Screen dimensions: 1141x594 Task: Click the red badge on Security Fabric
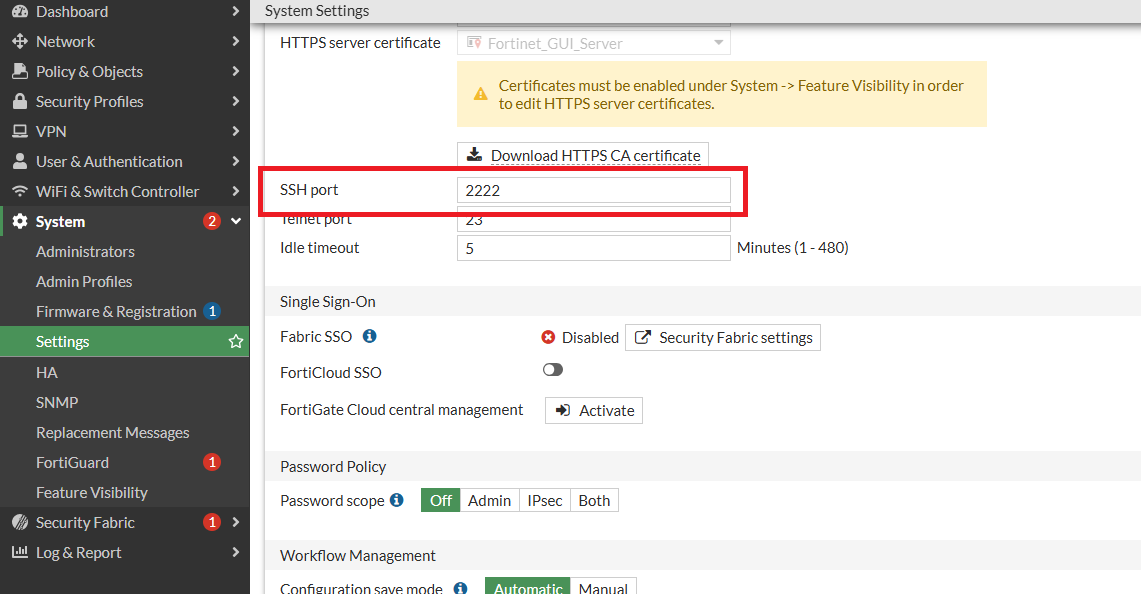tap(212, 522)
